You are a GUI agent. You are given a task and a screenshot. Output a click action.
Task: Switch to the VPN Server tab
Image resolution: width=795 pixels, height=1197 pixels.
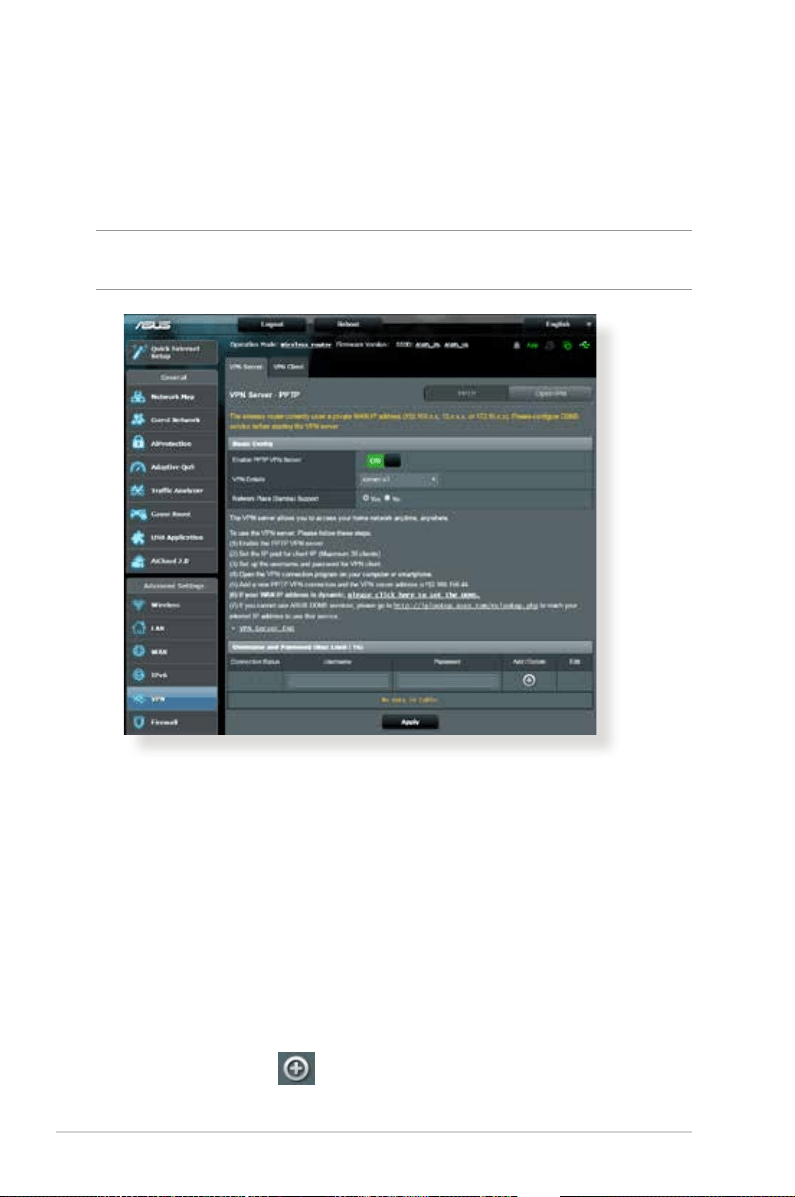click(246, 367)
